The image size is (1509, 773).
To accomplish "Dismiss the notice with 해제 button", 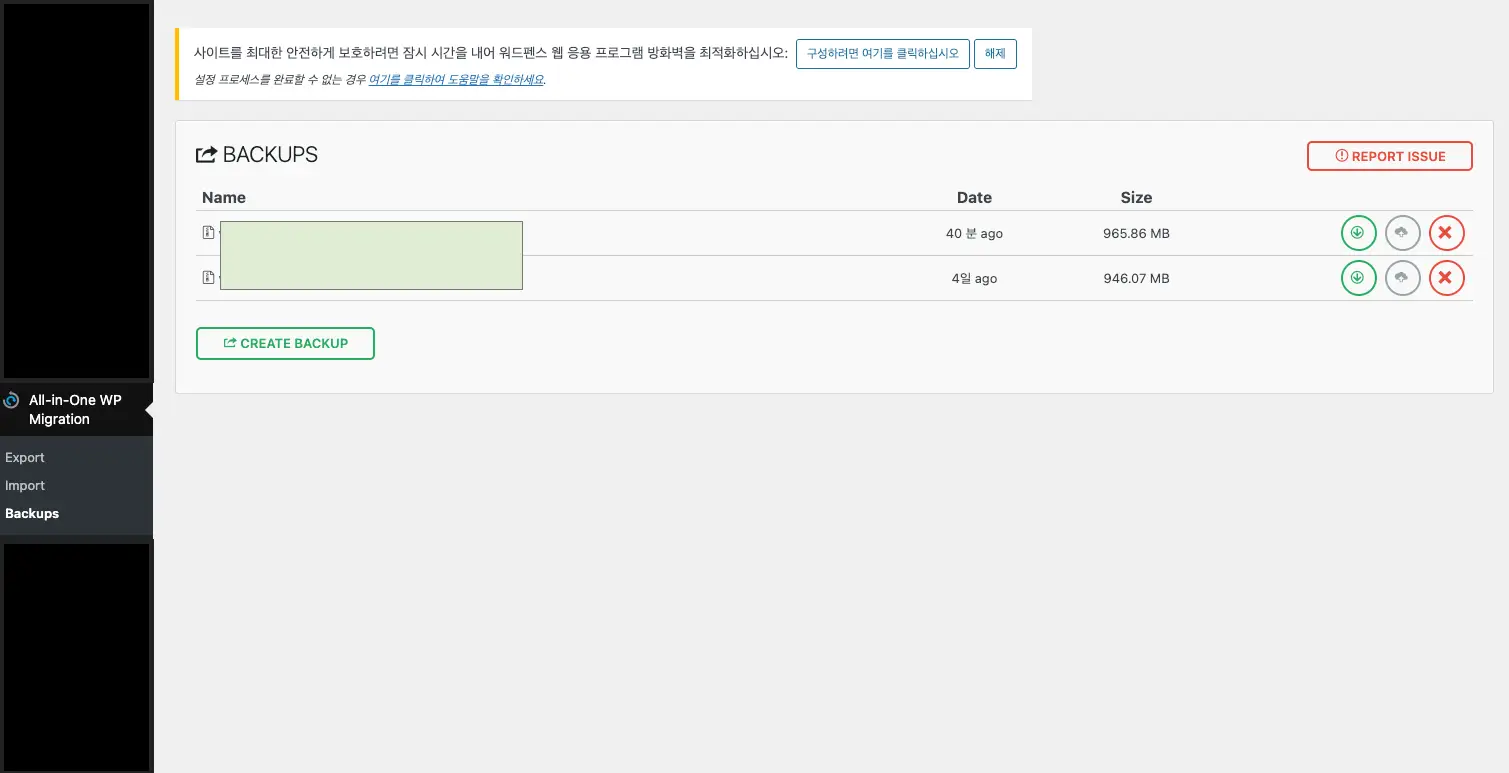I will click(x=995, y=54).
